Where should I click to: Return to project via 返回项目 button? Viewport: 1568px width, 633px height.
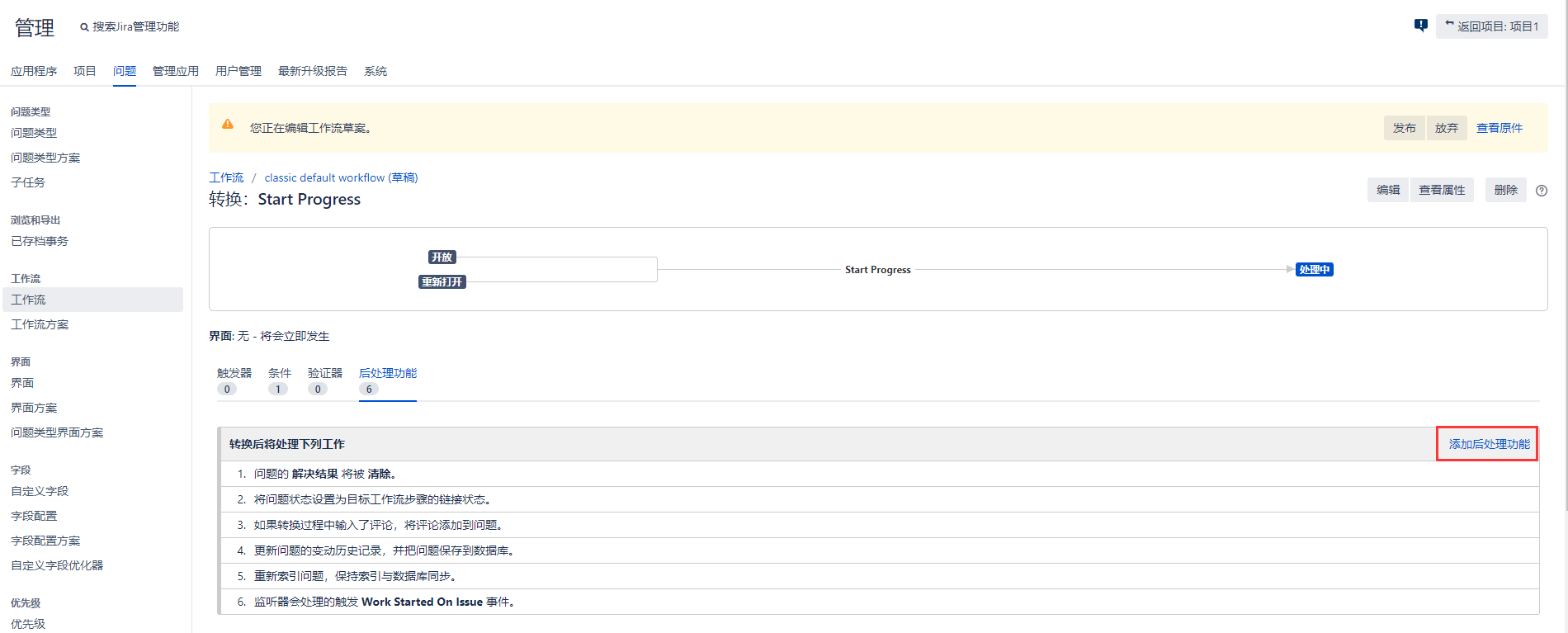pyautogui.click(x=1491, y=26)
